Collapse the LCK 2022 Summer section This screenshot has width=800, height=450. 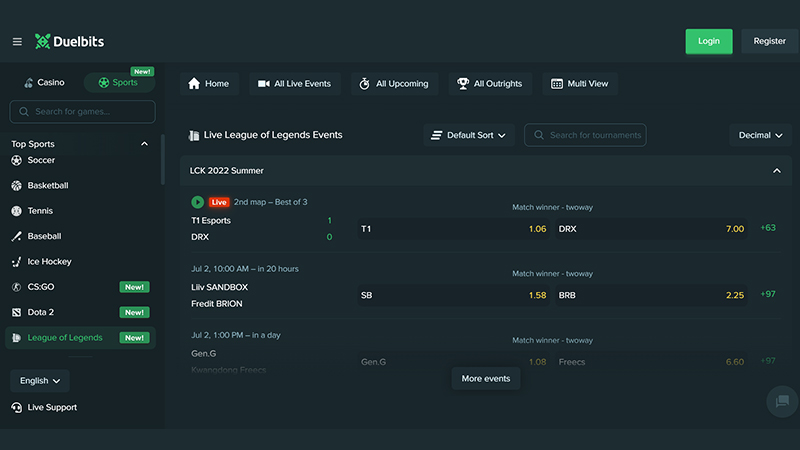(x=777, y=171)
